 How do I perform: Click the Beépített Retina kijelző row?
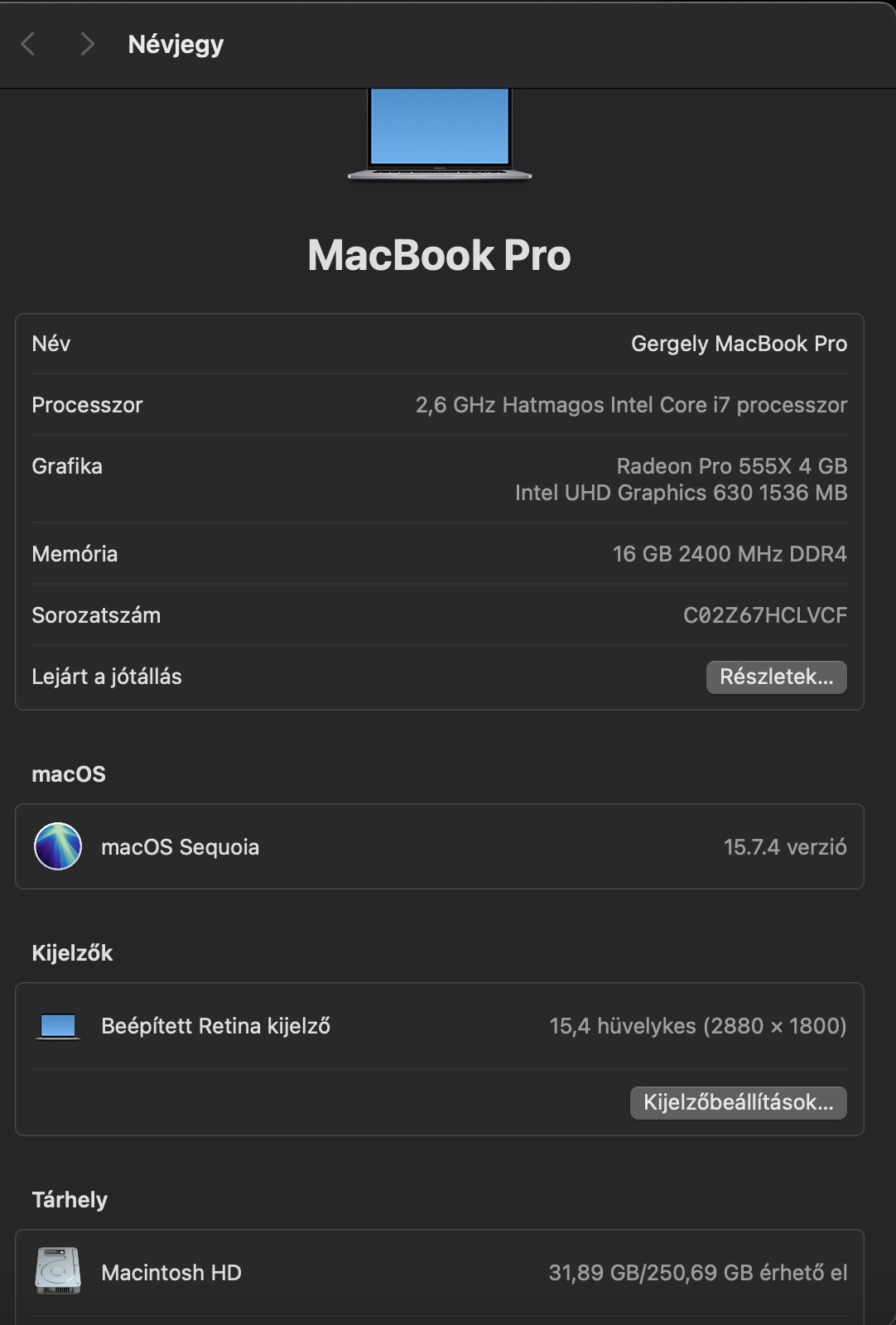coord(215,1026)
